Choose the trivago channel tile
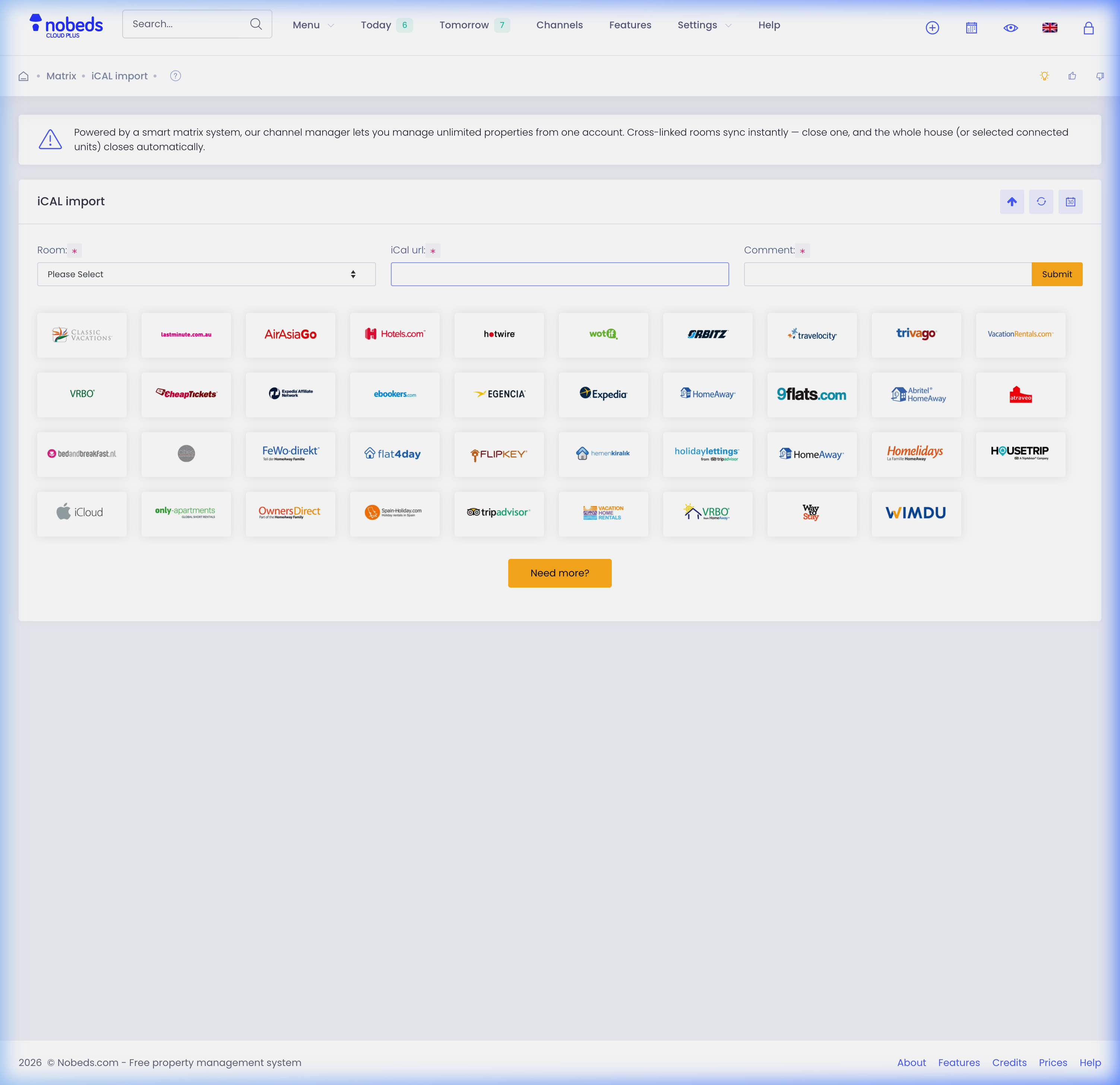 coord(916,335)
